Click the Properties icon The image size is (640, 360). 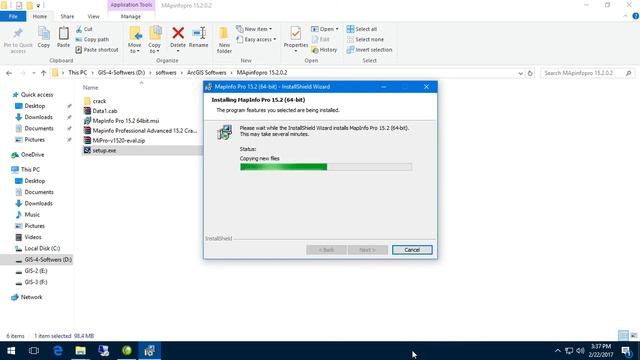296,33
